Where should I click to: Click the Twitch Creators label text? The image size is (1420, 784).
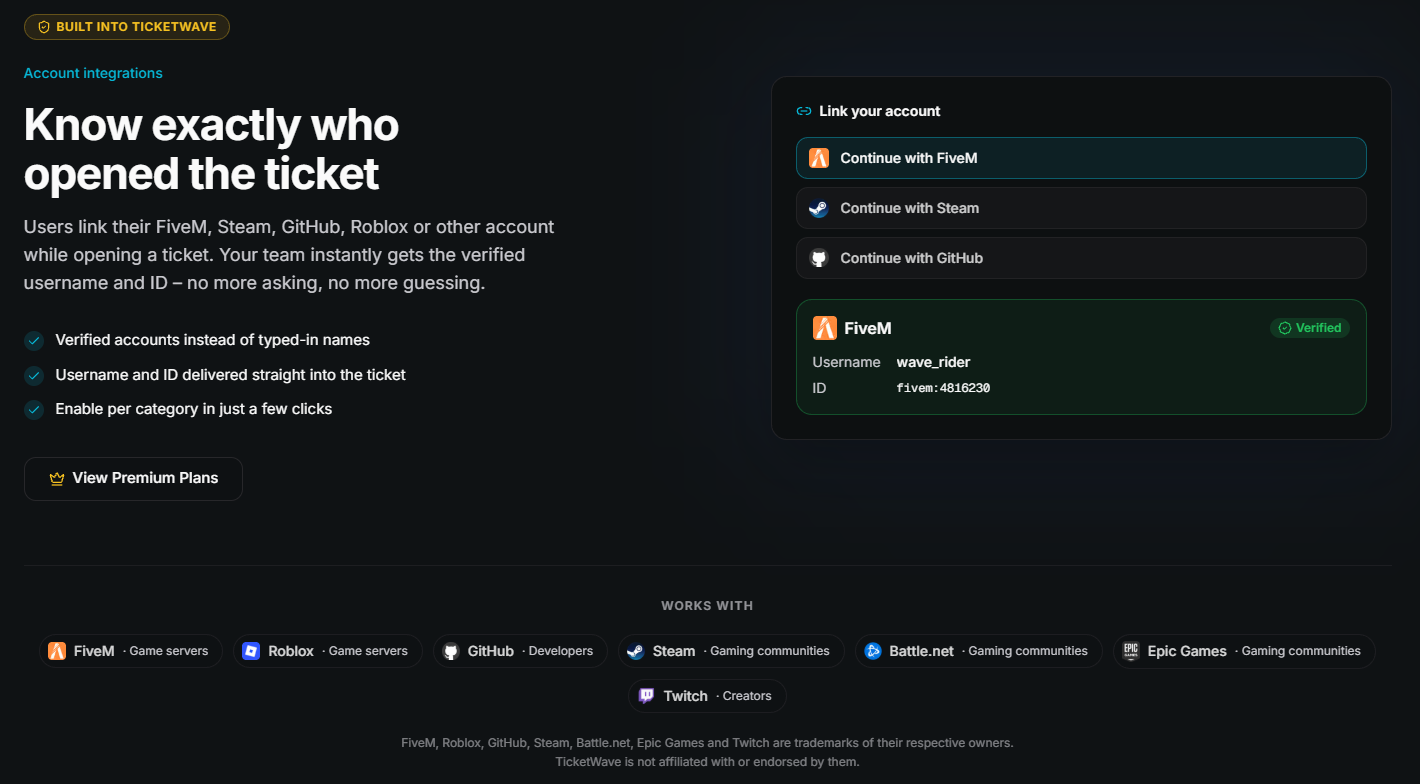(x=744, y=696)
